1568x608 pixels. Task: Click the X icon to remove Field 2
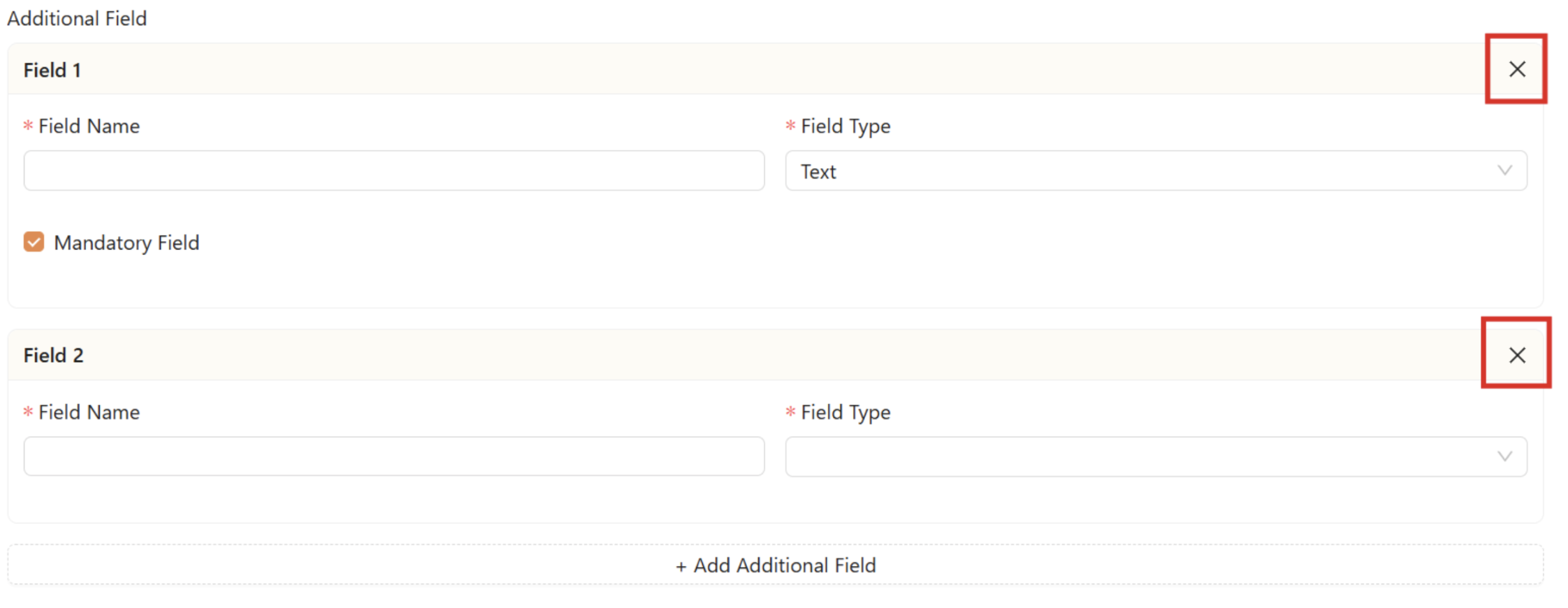pyautogui.click(x=1516, y=355)
